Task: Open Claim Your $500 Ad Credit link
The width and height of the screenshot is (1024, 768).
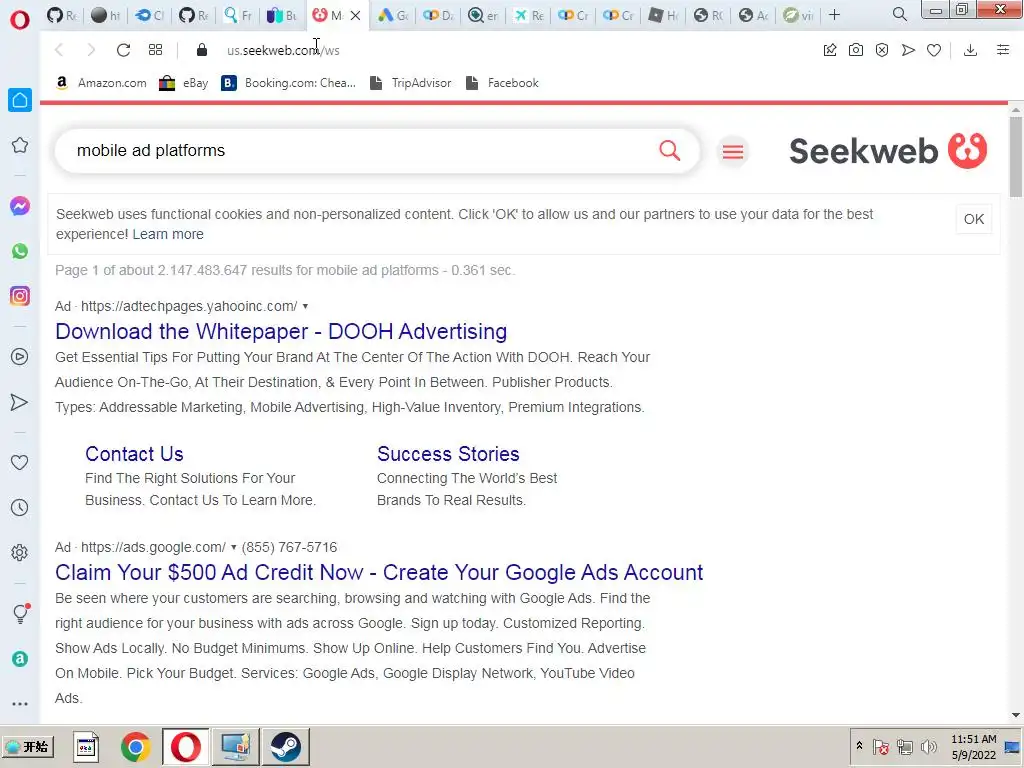Action: pos(379,572)
